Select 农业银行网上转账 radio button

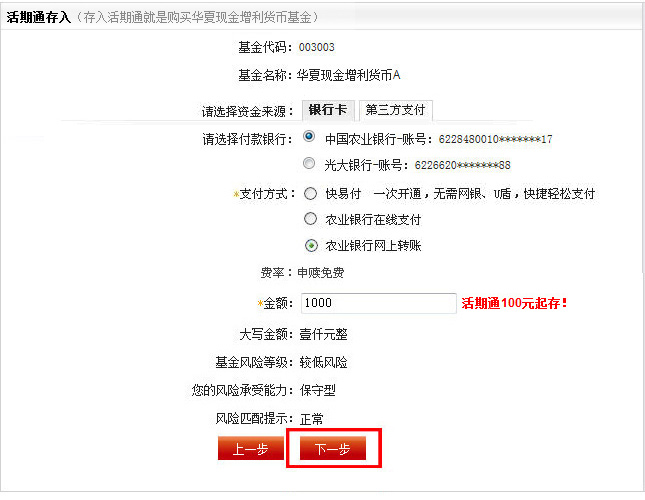point(311,245)
